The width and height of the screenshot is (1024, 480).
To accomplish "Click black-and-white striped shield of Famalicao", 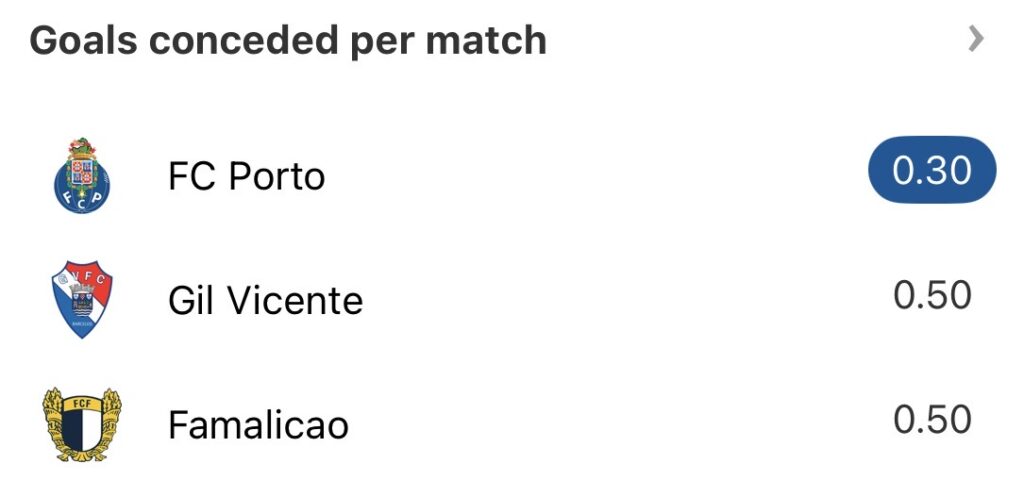I will pos(82,432).
